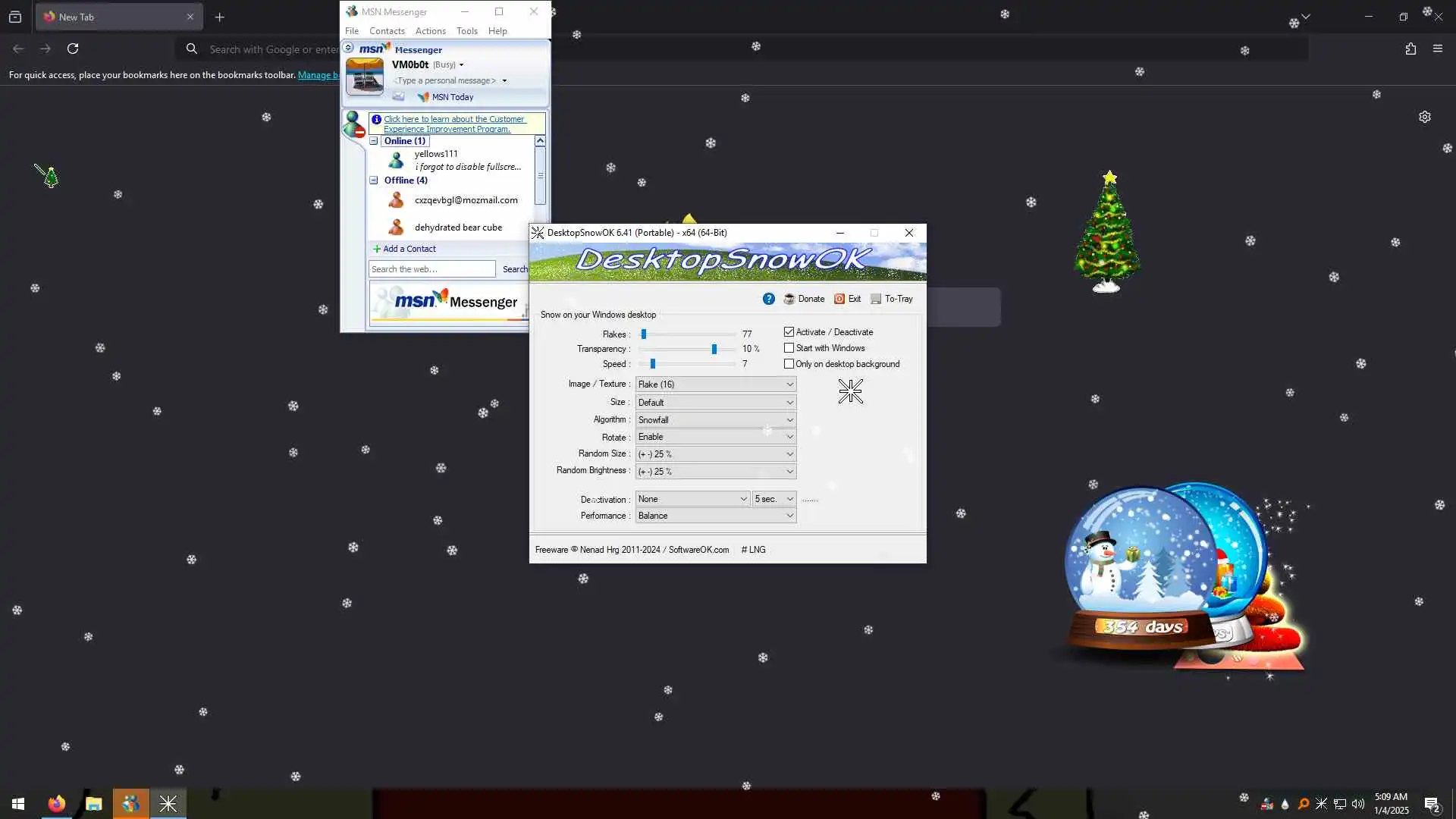Click the DesktopSnowOK help question mark icon
This screenshot has width=1456, height=819.
(x=768, y=299)
